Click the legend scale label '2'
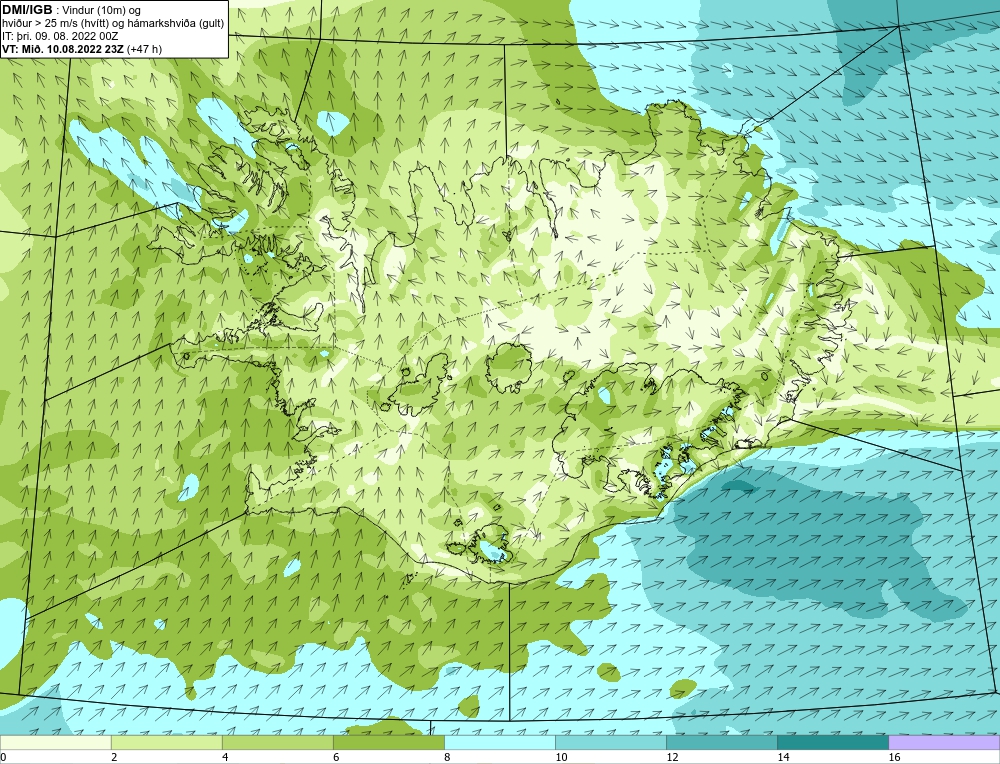Screen dimensions: 1000x764 [x=114, y=757]
